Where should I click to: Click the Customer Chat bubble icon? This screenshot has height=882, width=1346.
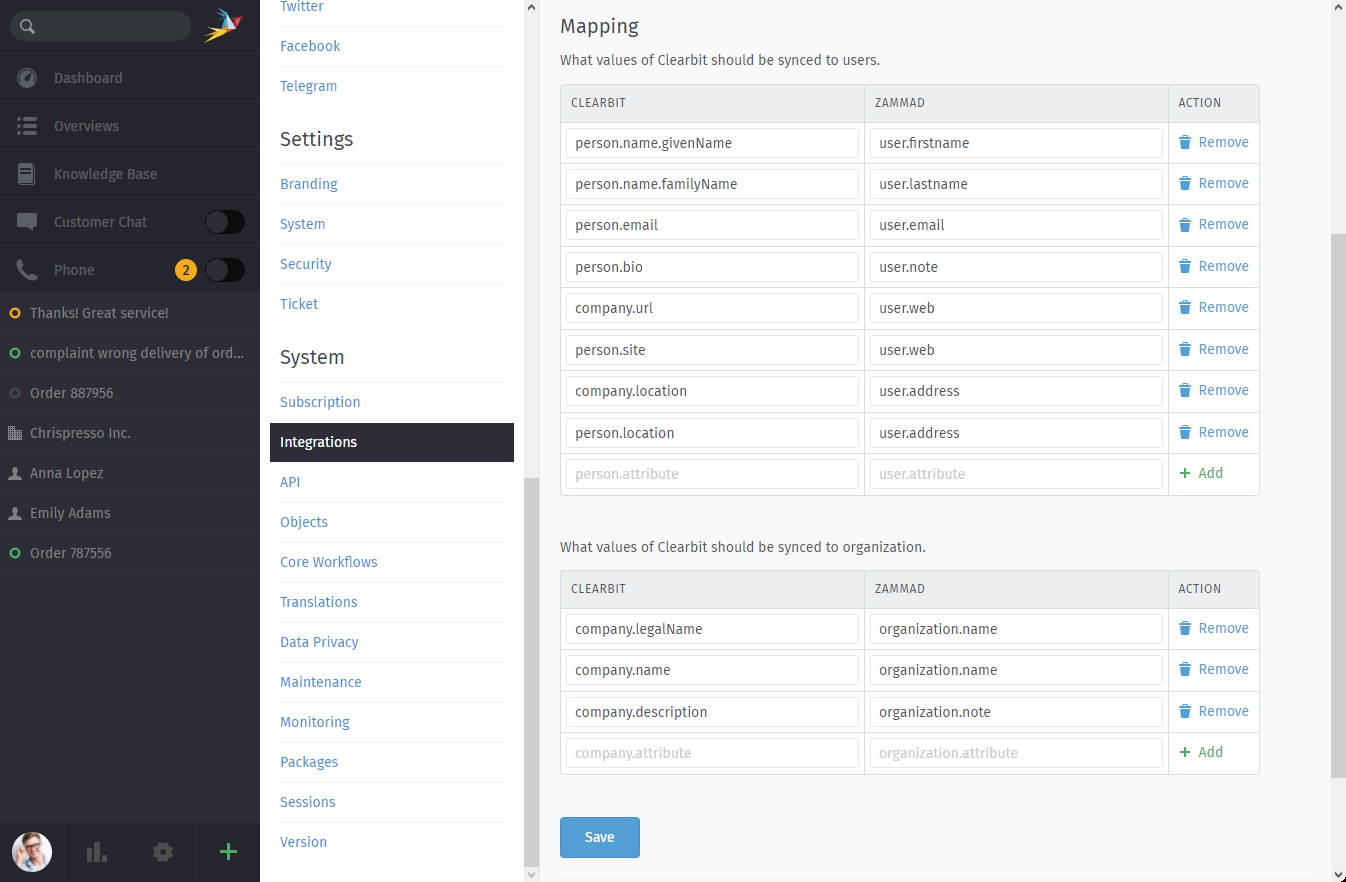pyautogui.click(x=27, y=222)
